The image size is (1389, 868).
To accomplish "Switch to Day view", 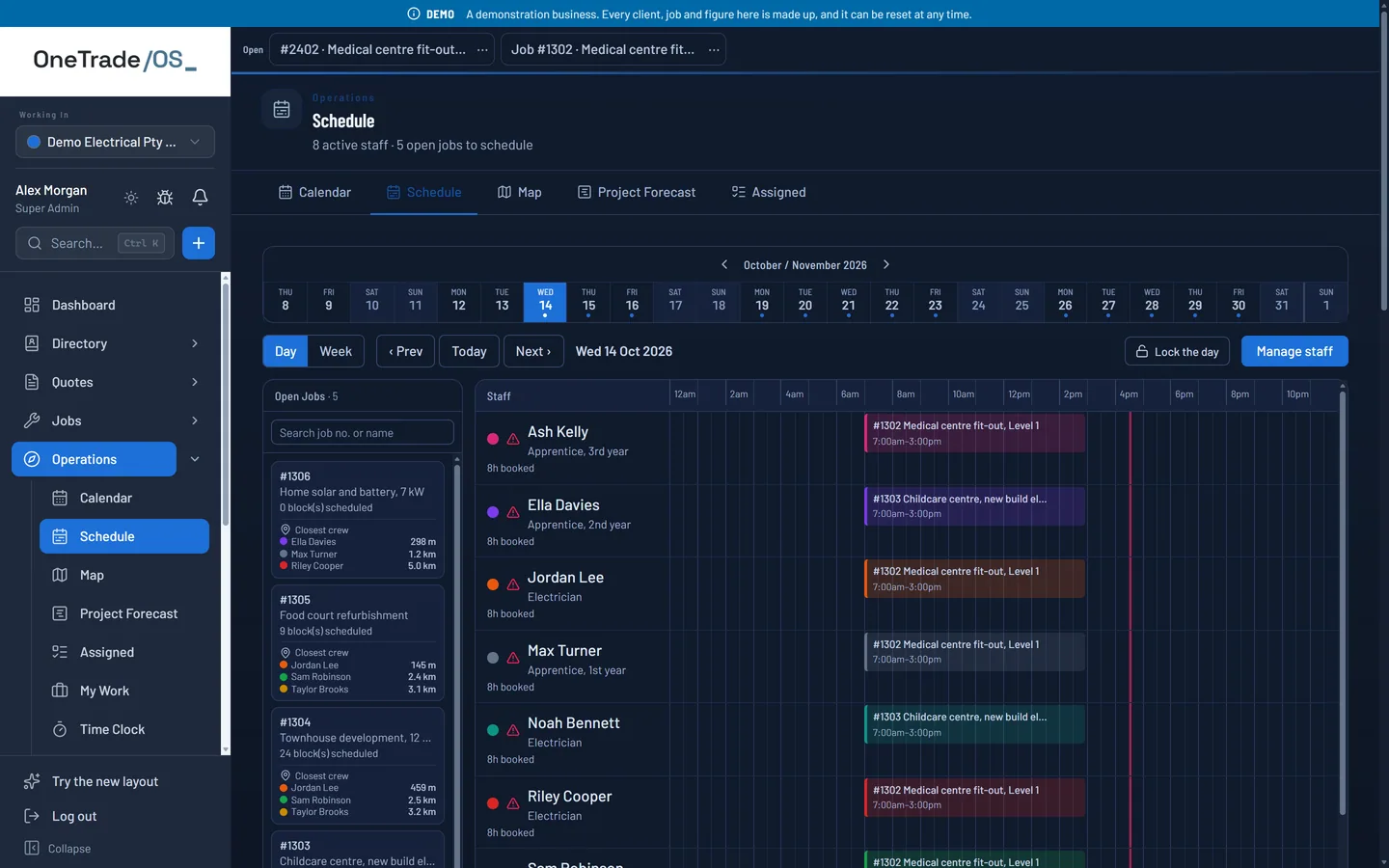I will click(286, 351).
